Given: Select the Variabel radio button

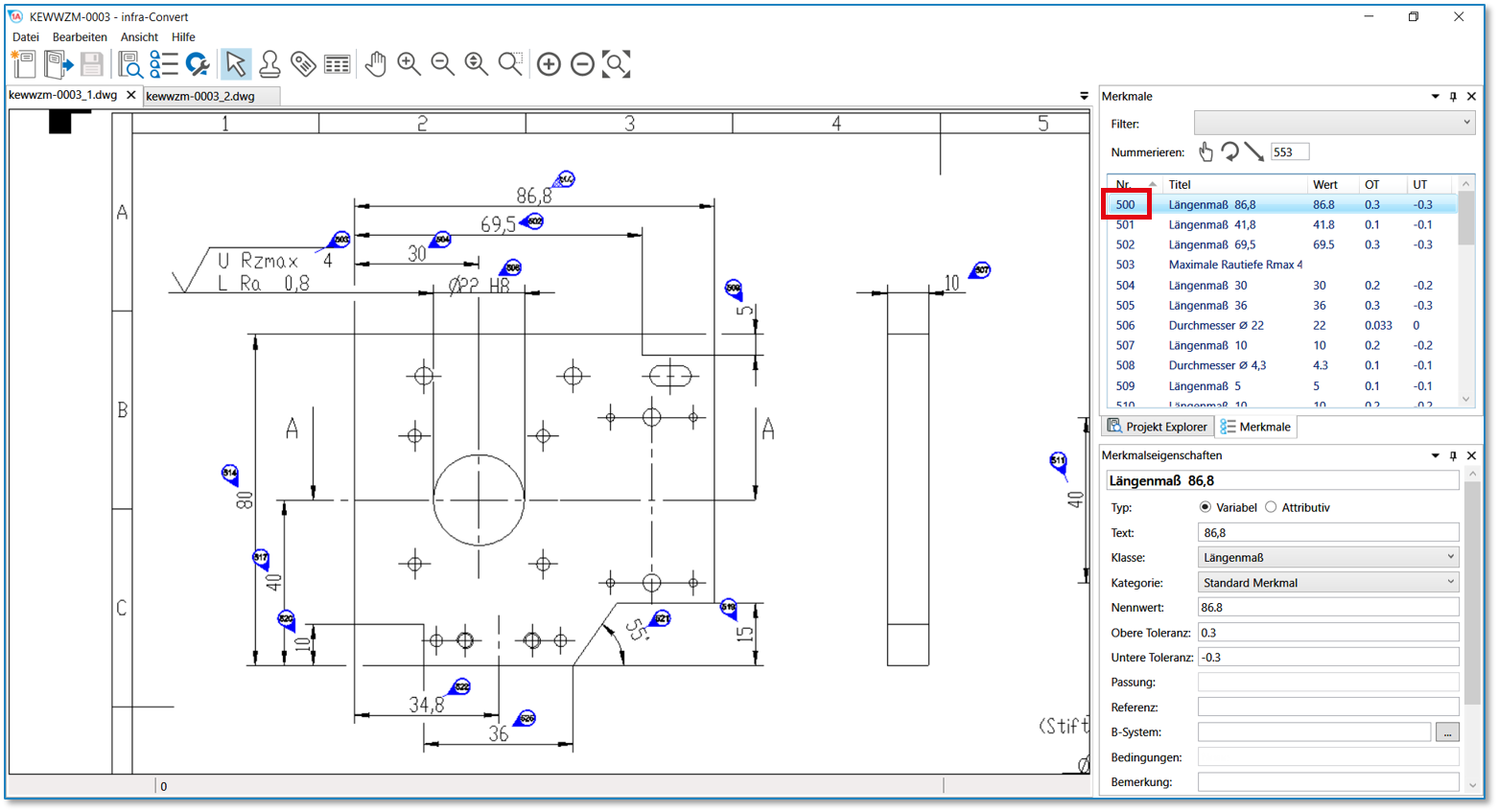Looking at the screenshot, I should tap(1205, 507).
